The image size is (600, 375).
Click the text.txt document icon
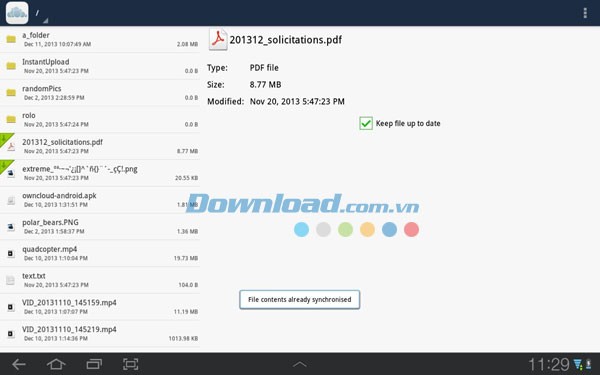click(11, 280)
